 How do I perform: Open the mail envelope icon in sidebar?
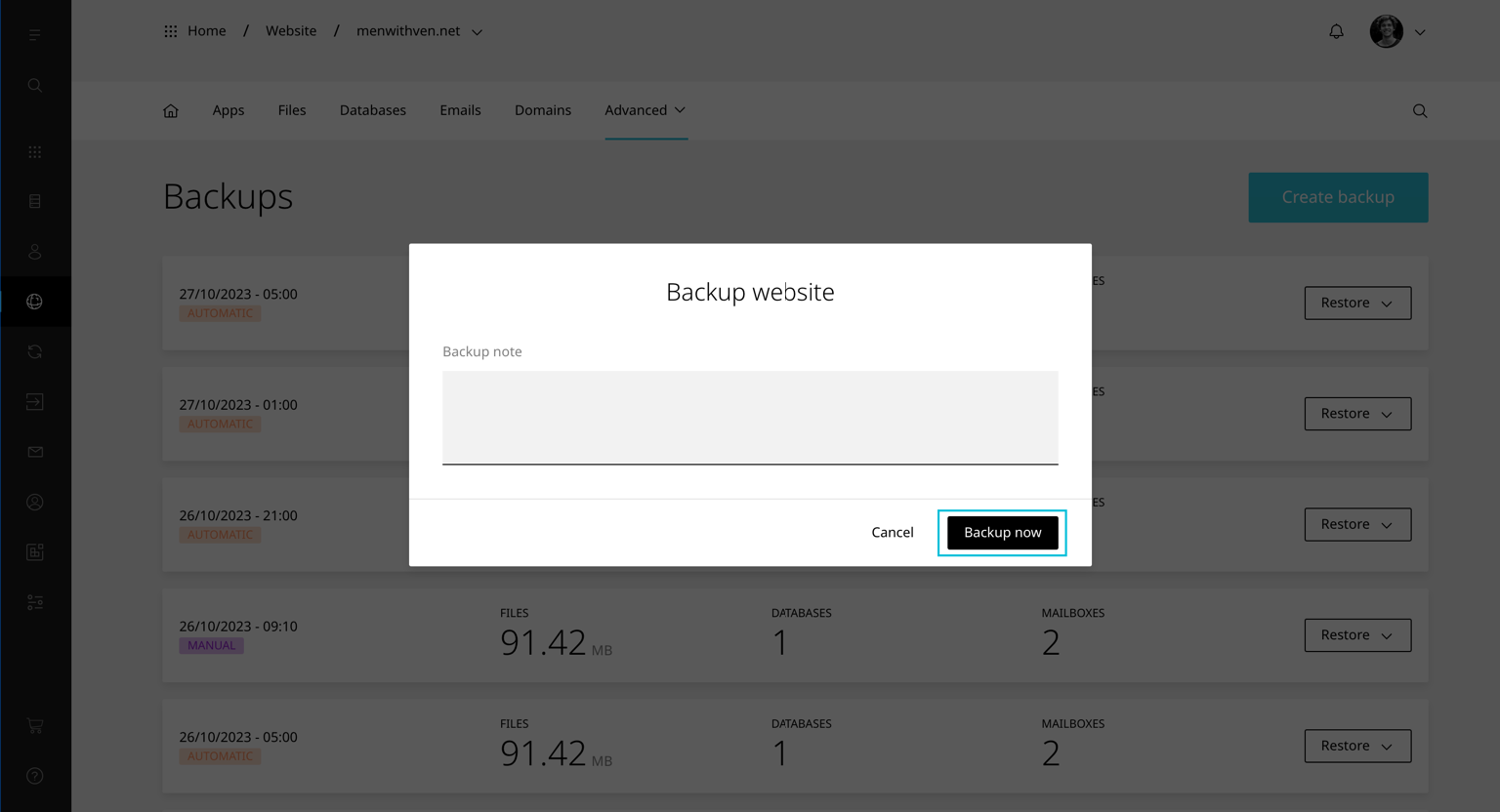(35, 452)
